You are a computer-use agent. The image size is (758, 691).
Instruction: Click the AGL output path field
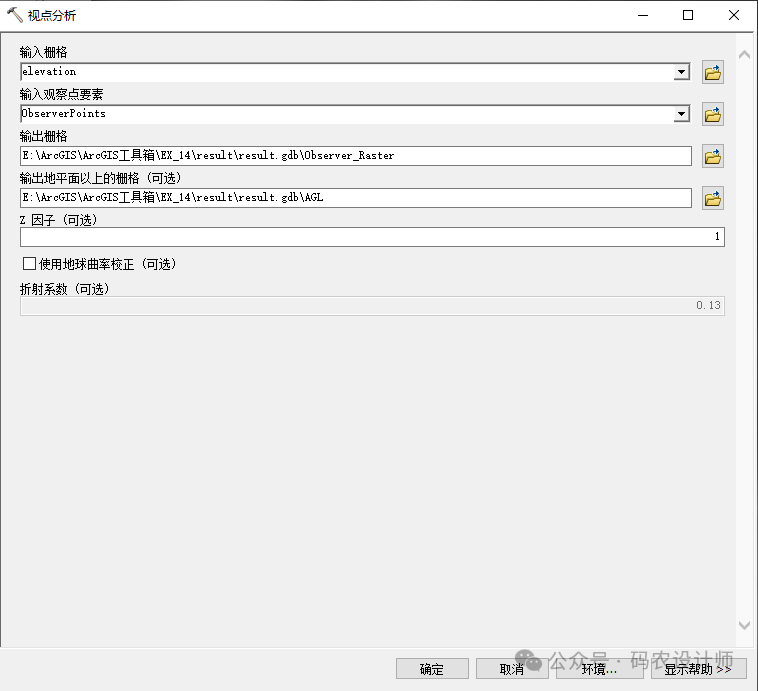tap(355, 198)
